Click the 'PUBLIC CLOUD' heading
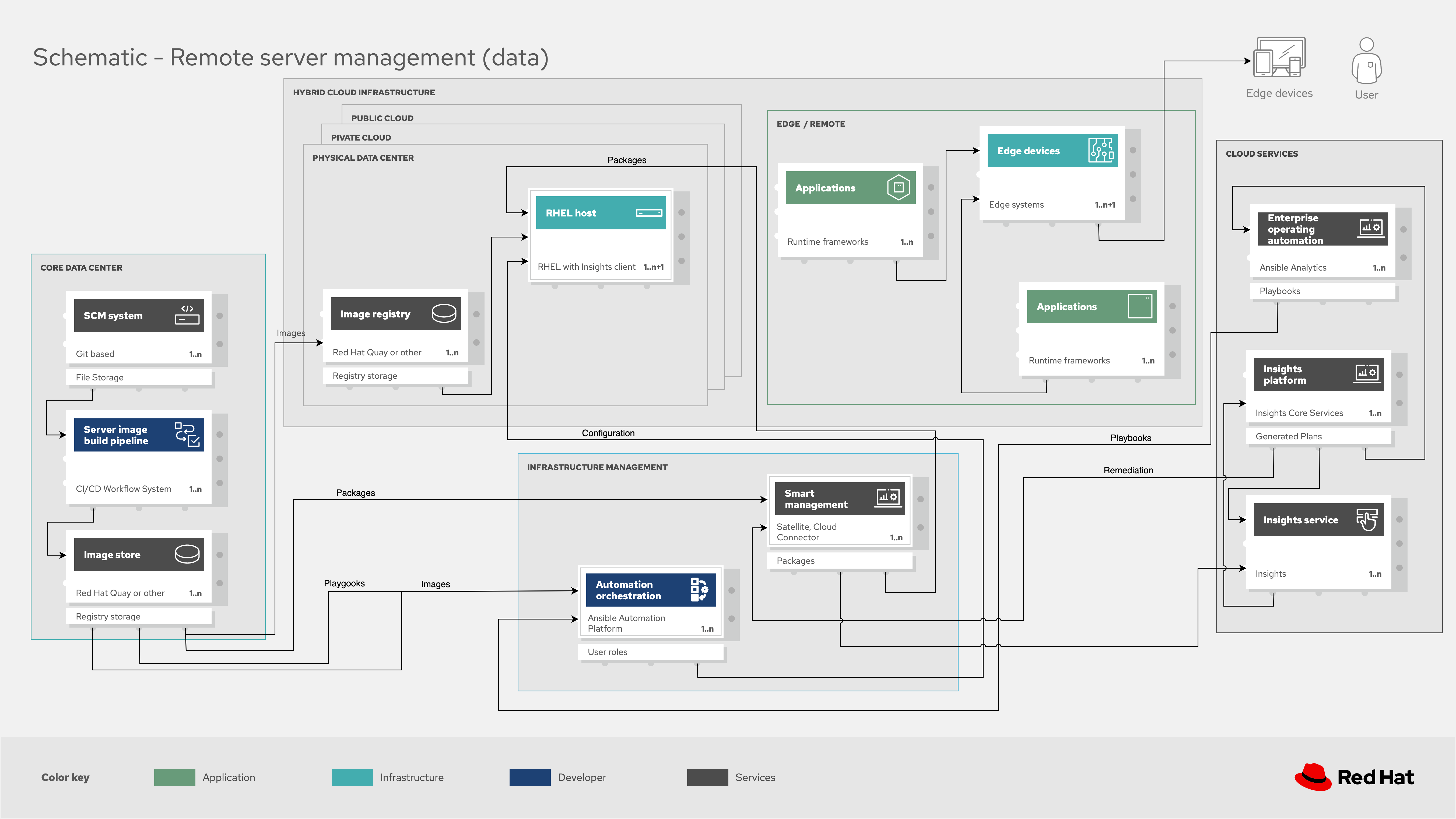 [382, 118]
